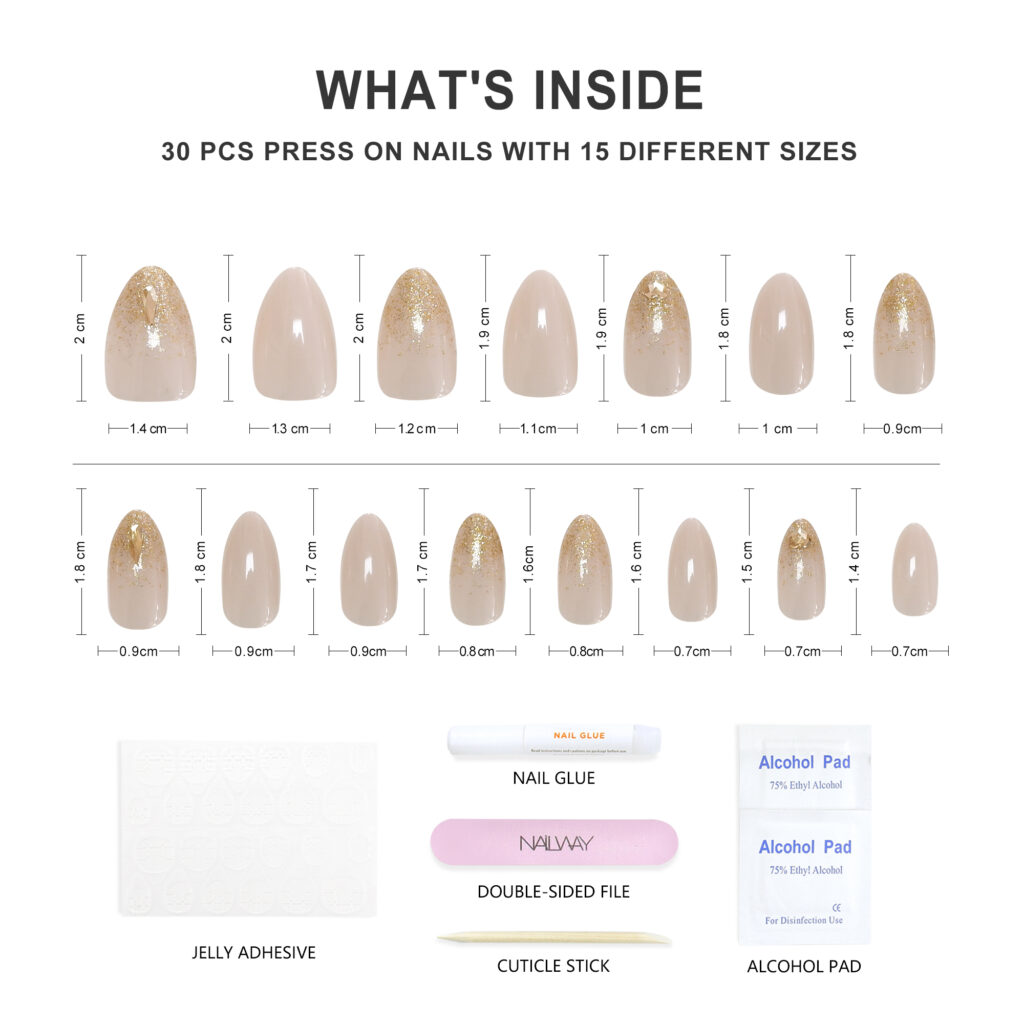Image resolution: width=1024 pixels, height=1024 pixels.
Task: Open the jelly adhesive sheet
Action: tap(248, 828)
